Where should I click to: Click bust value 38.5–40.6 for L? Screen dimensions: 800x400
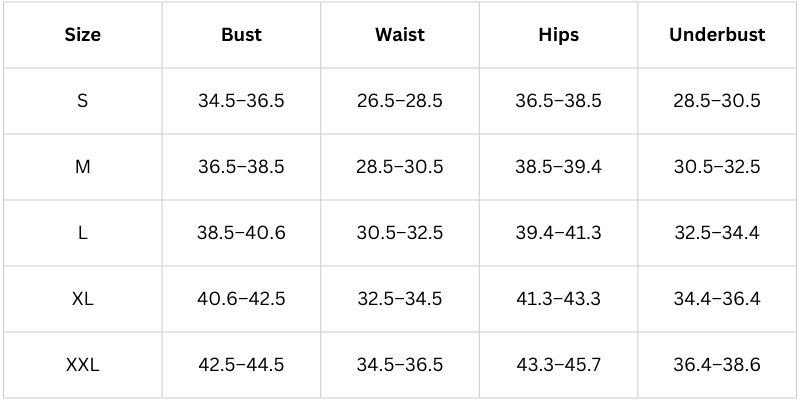pyautogui.click(x=241, y=233)
